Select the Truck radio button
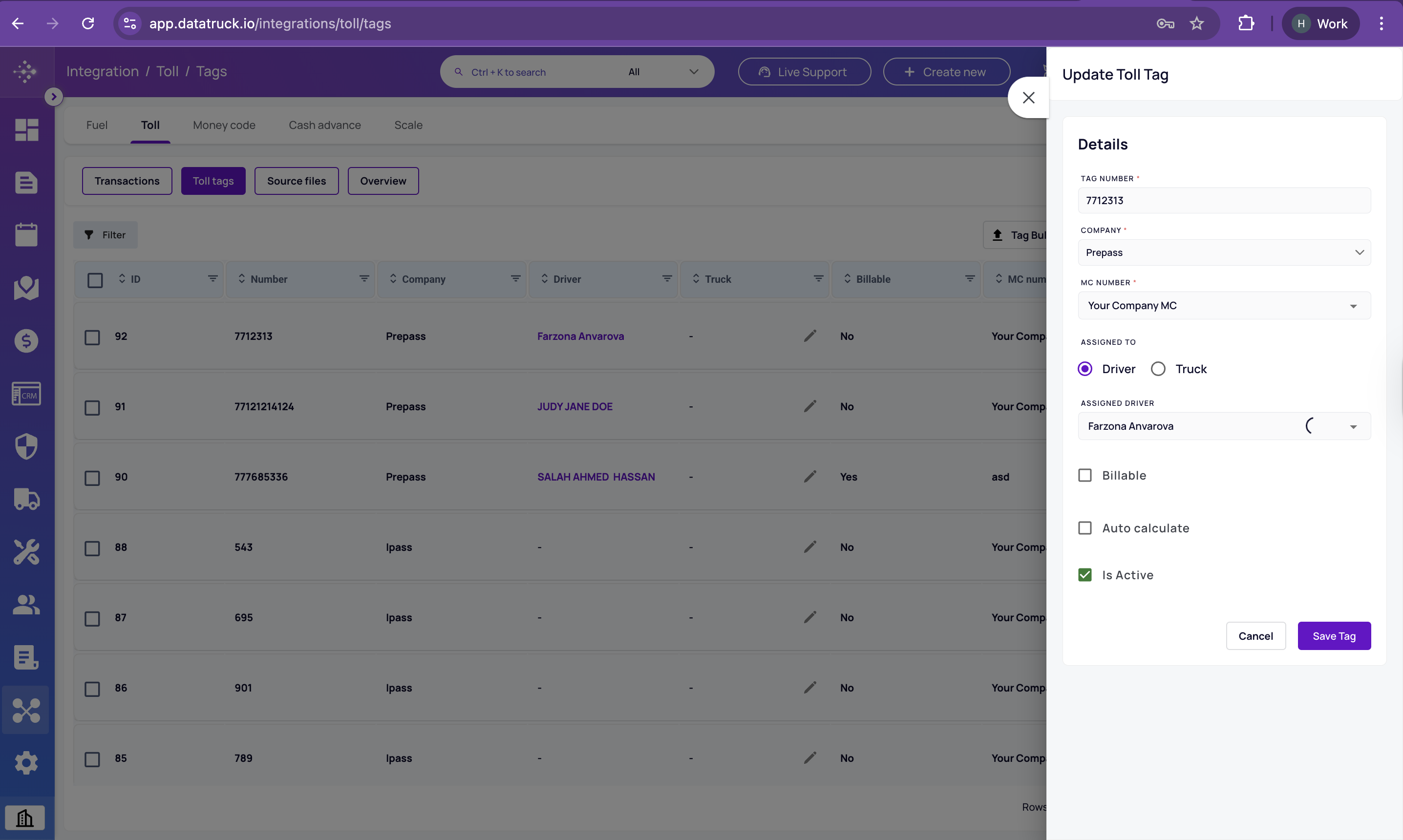The width and height of the screenshot is (1403, 840). click(1158, 369)
